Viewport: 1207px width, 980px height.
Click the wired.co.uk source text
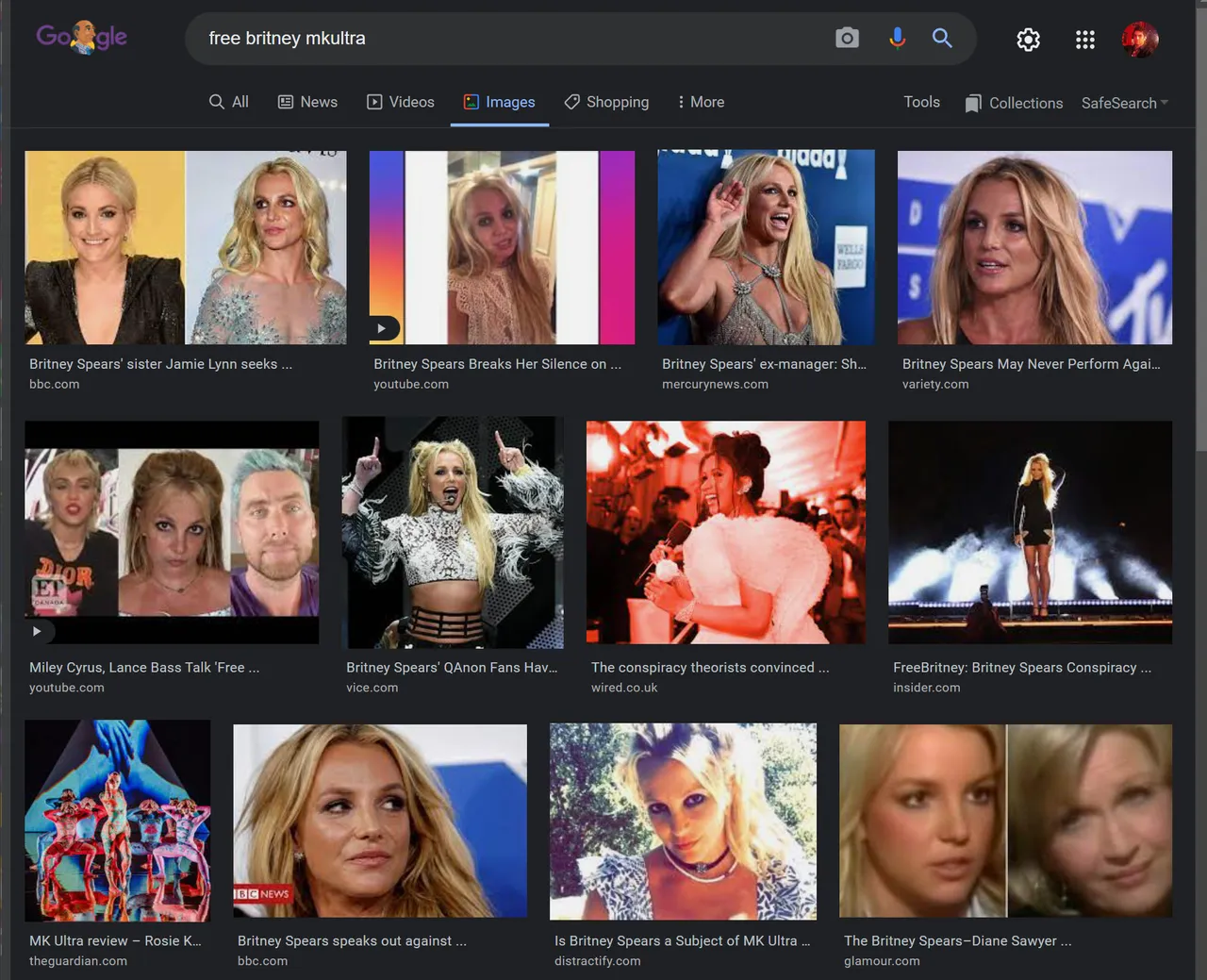tap(624, 689)
